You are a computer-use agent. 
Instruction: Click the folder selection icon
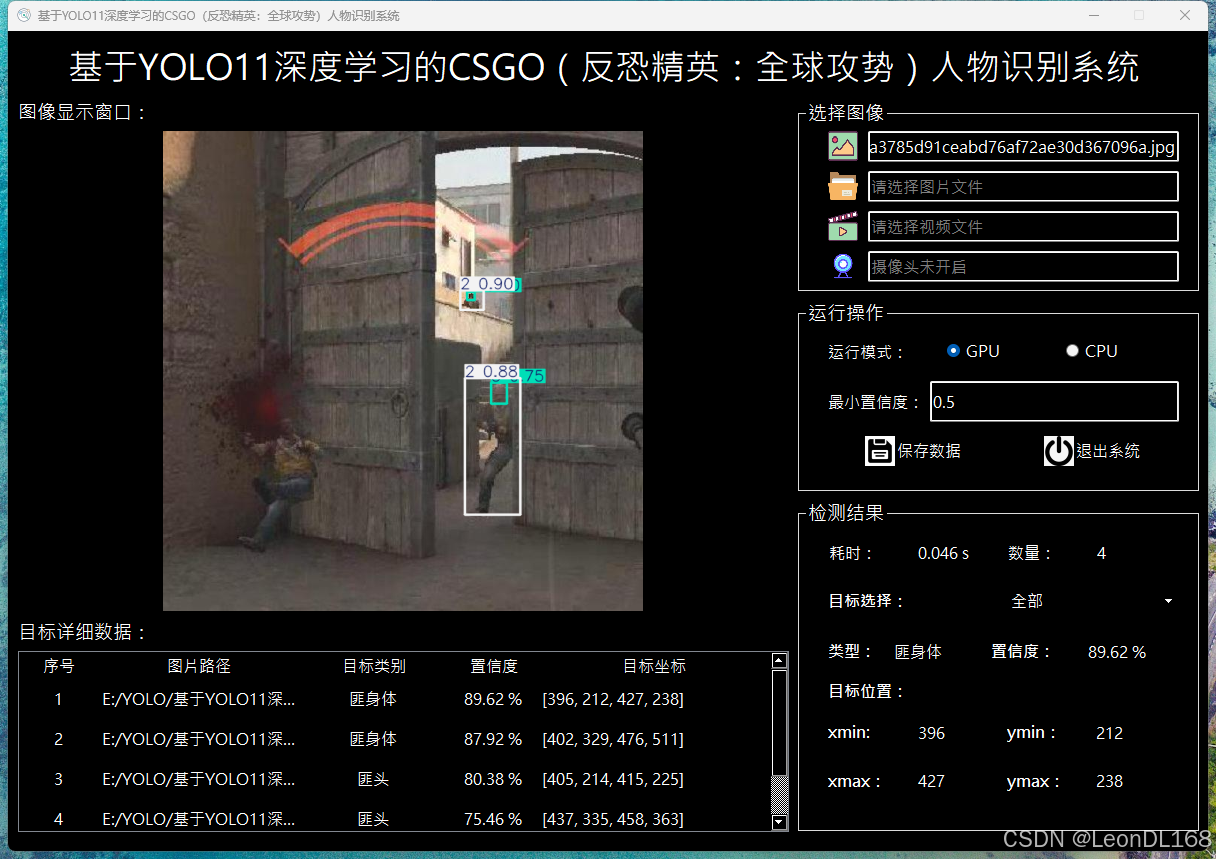[843, 186]
